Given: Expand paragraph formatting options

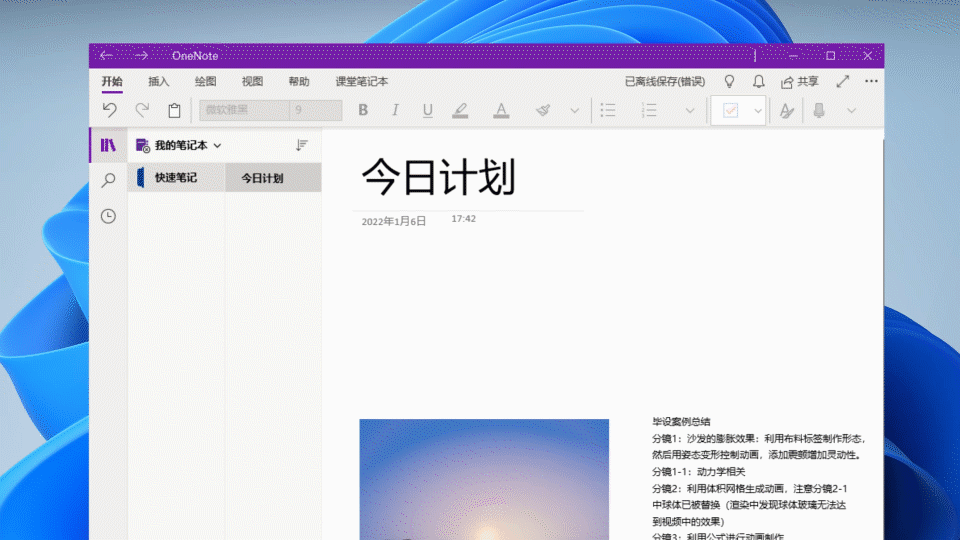Looking at the screenshot, I should (690, 111).
